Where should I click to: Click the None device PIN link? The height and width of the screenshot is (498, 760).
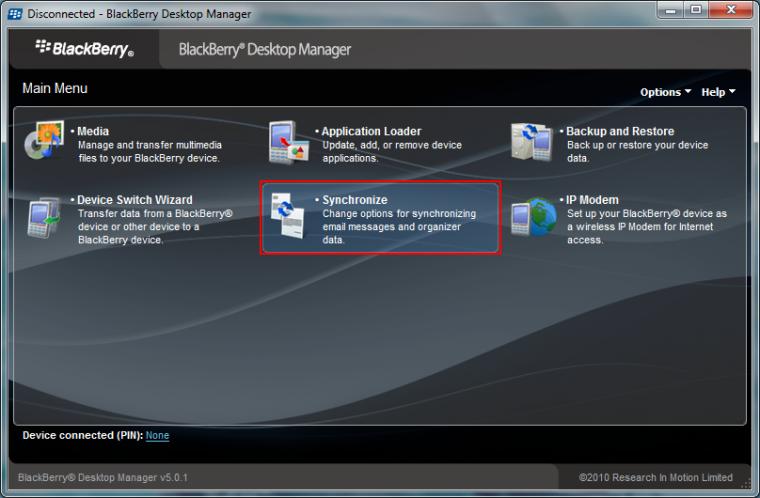158,435
